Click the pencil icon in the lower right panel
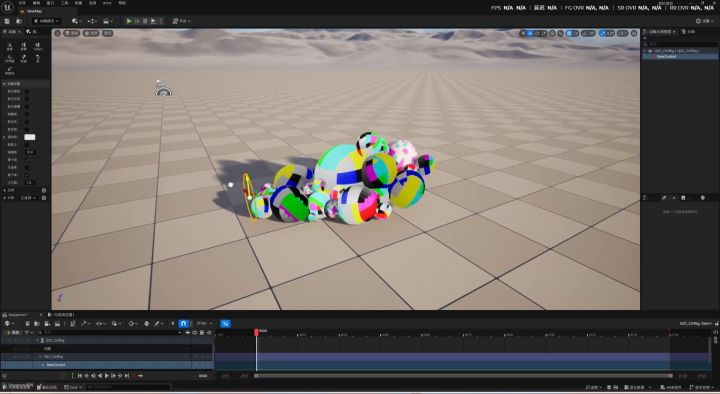 (x=664, y=197)
